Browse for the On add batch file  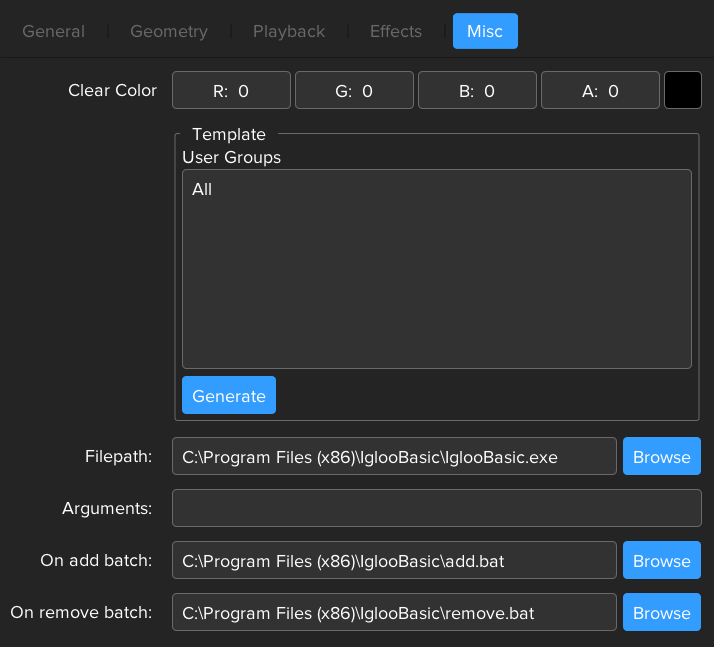(x=661, y=560)
